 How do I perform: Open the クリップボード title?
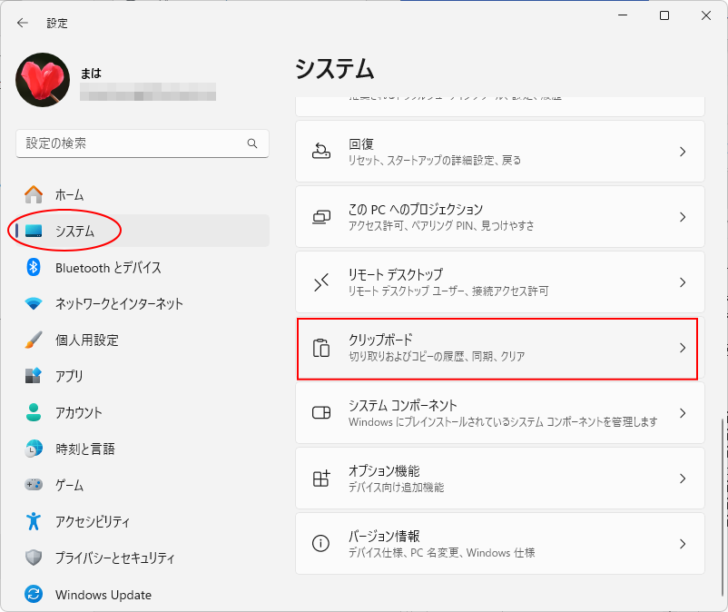pos(380,340)
